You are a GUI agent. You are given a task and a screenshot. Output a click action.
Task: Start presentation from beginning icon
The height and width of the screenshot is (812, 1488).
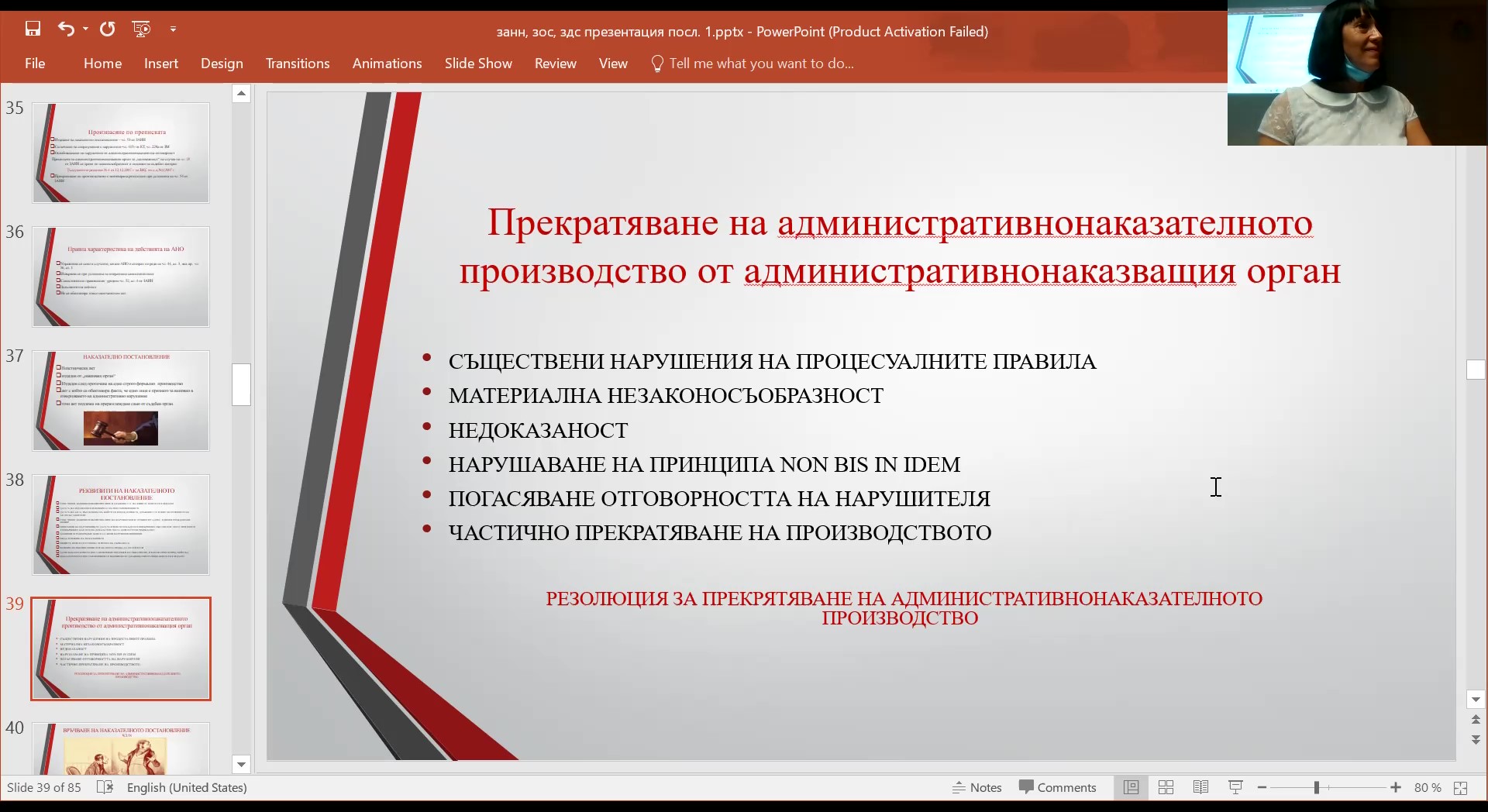click(141, 29)
